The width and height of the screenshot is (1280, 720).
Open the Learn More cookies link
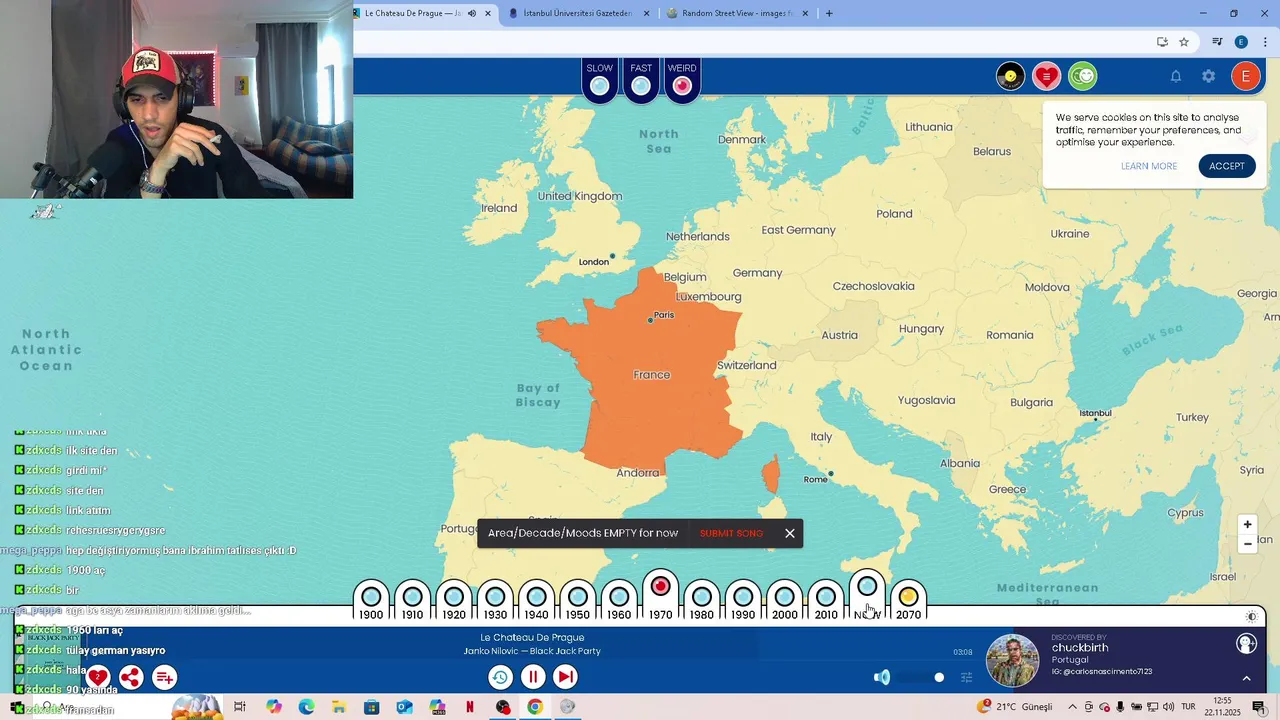(1149, 166)
